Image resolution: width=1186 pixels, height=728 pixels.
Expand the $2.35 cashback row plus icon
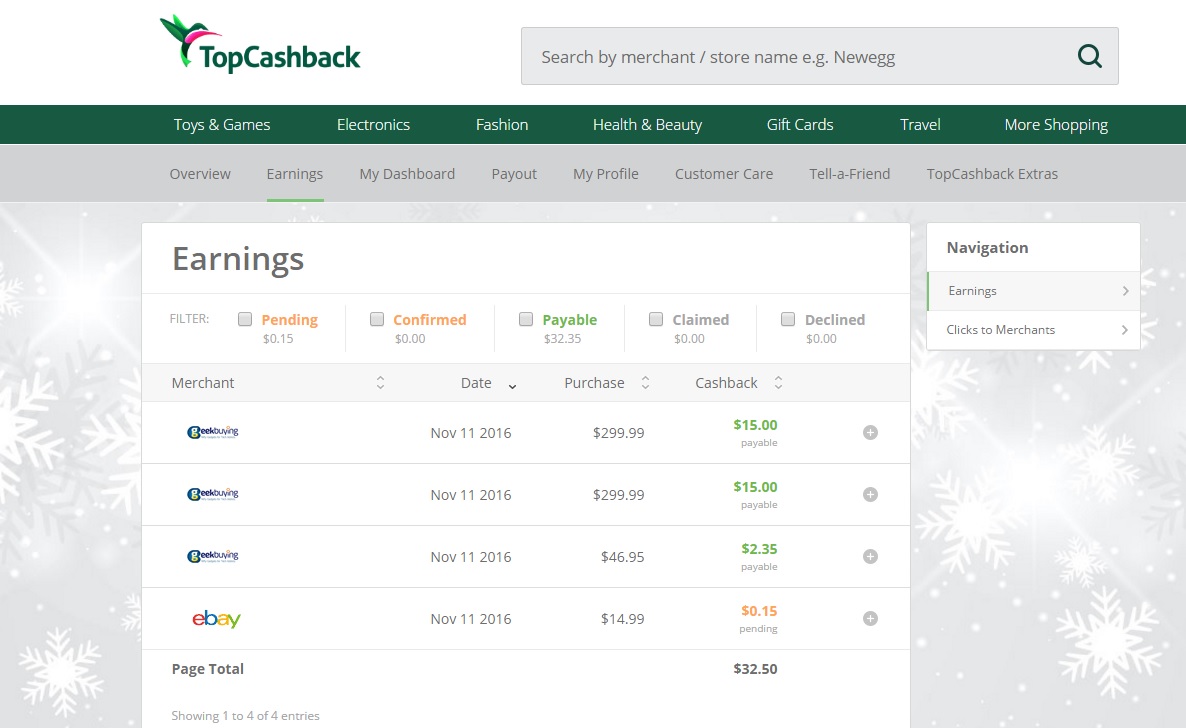pyautogui.click(x=870, y=557)
